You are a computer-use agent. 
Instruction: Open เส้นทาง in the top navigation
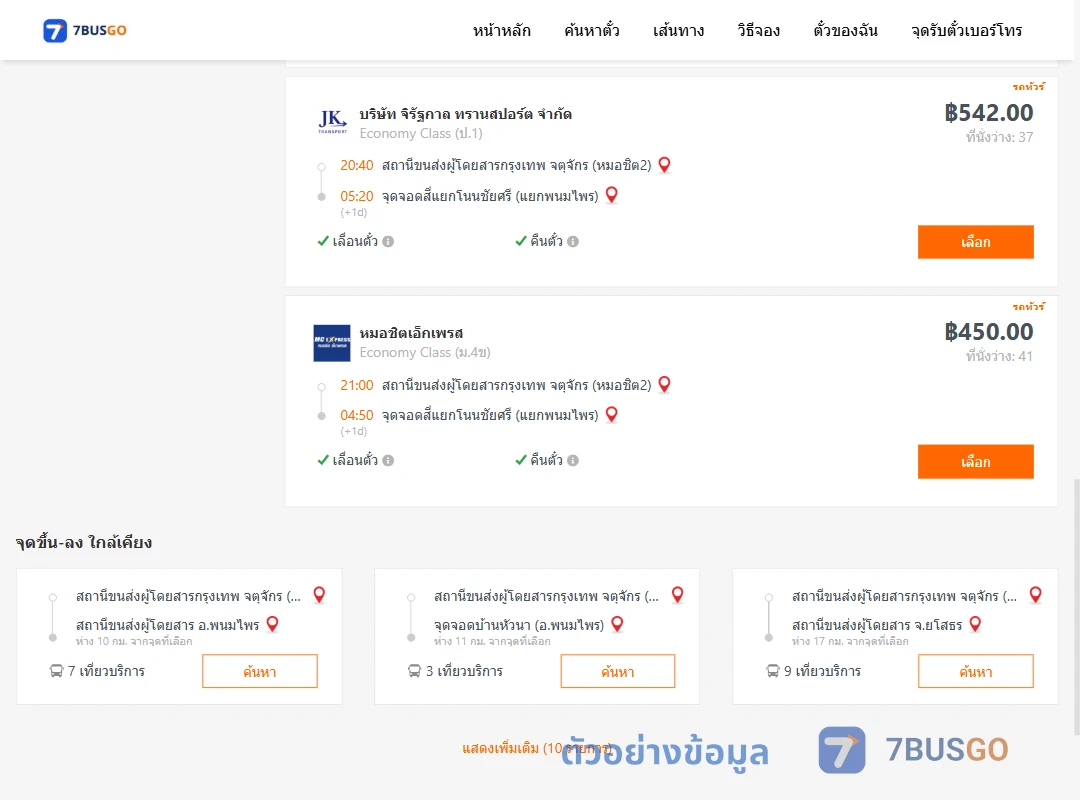678,30
